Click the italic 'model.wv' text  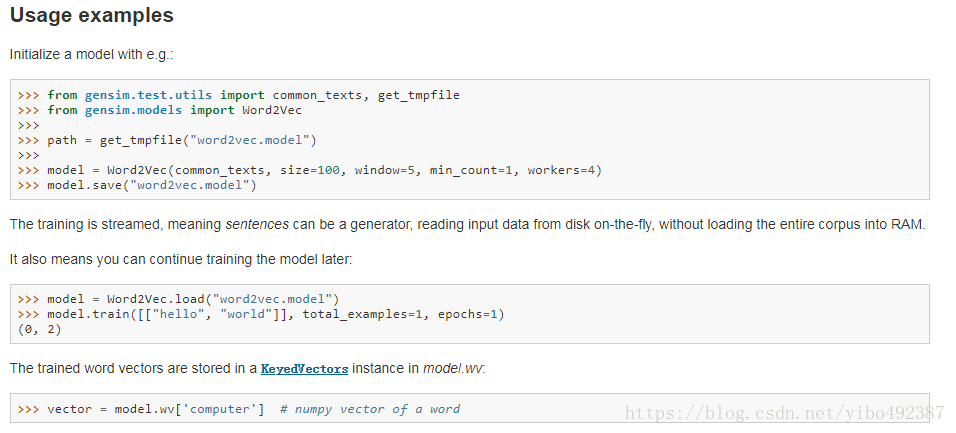pos(454,369)
